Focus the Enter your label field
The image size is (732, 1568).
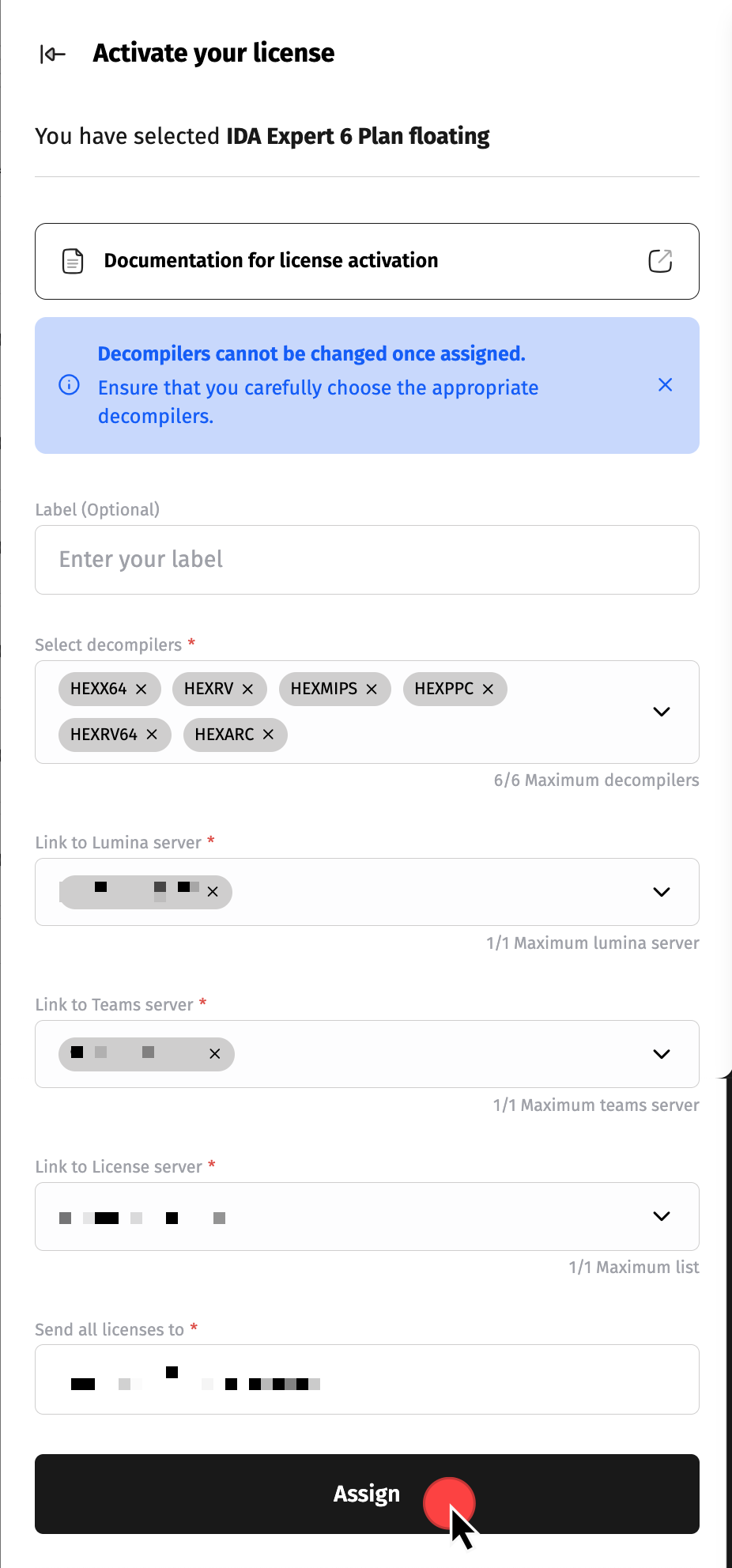[x=367, y=560]
